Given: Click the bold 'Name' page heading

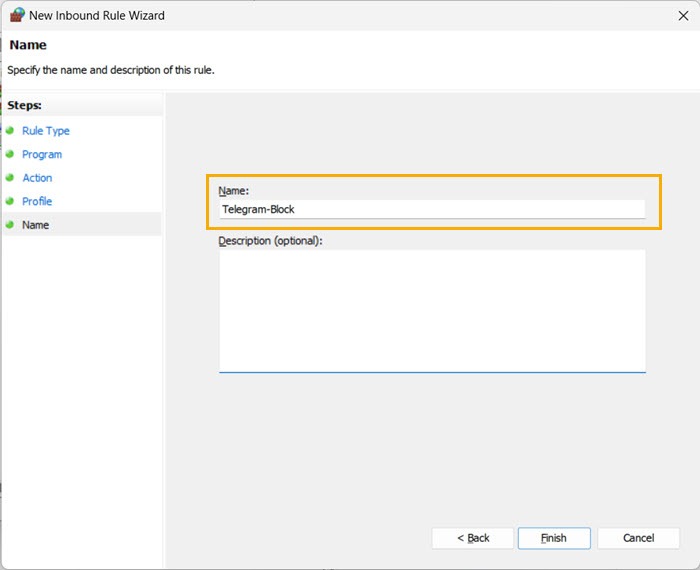Looking at the screenshot, I should pos(28,45).
